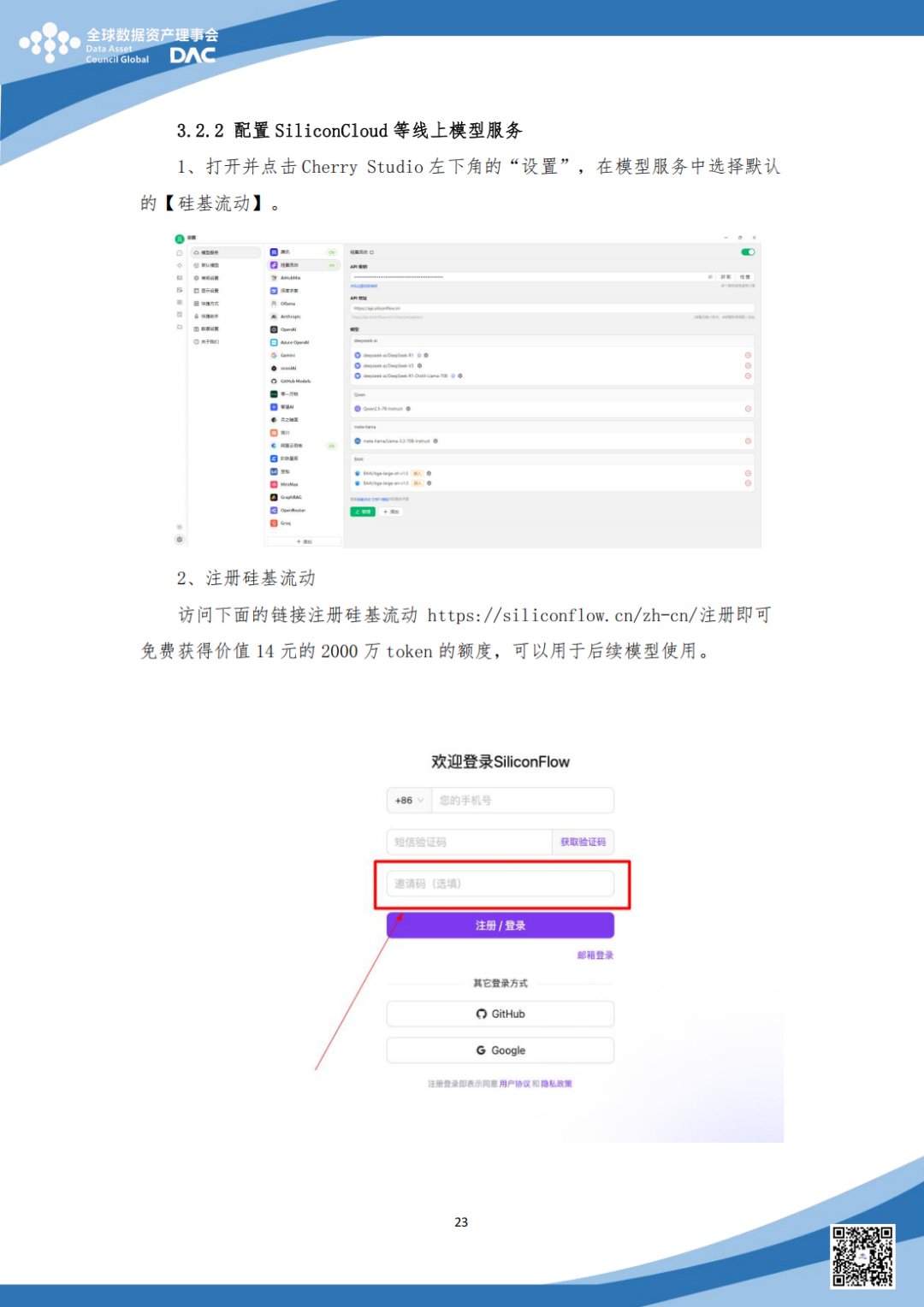
Task: Sign in with GitHub
Action: point(500,1014)
